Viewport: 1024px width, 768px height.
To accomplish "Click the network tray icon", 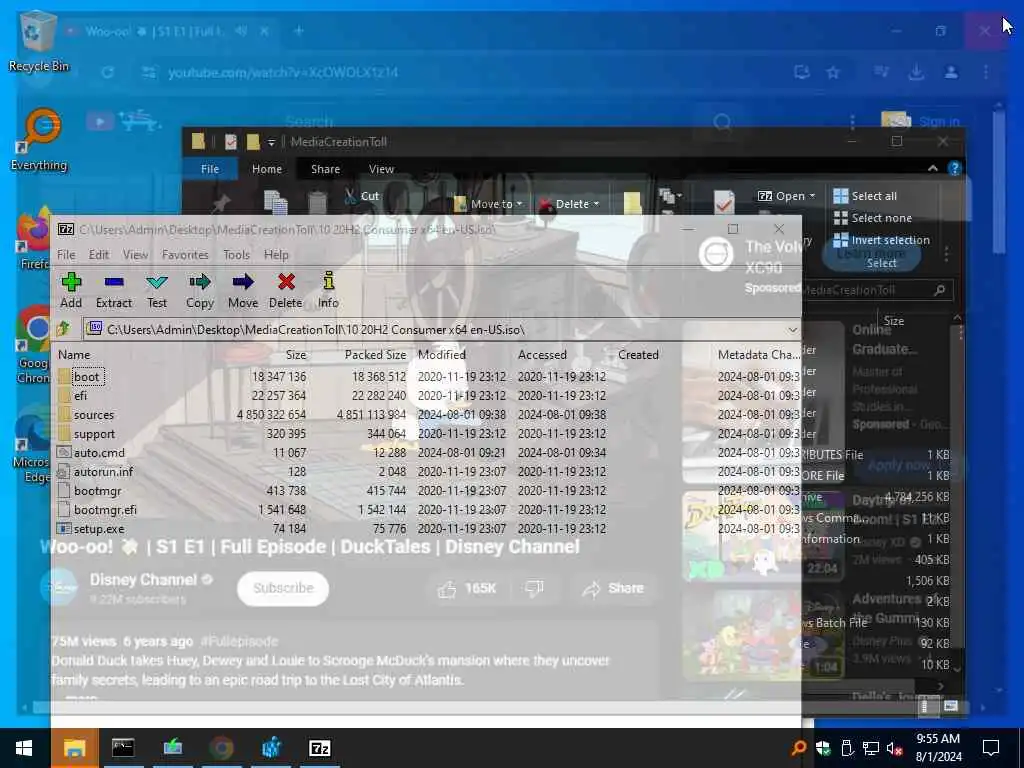I will (x=871, y=748).
